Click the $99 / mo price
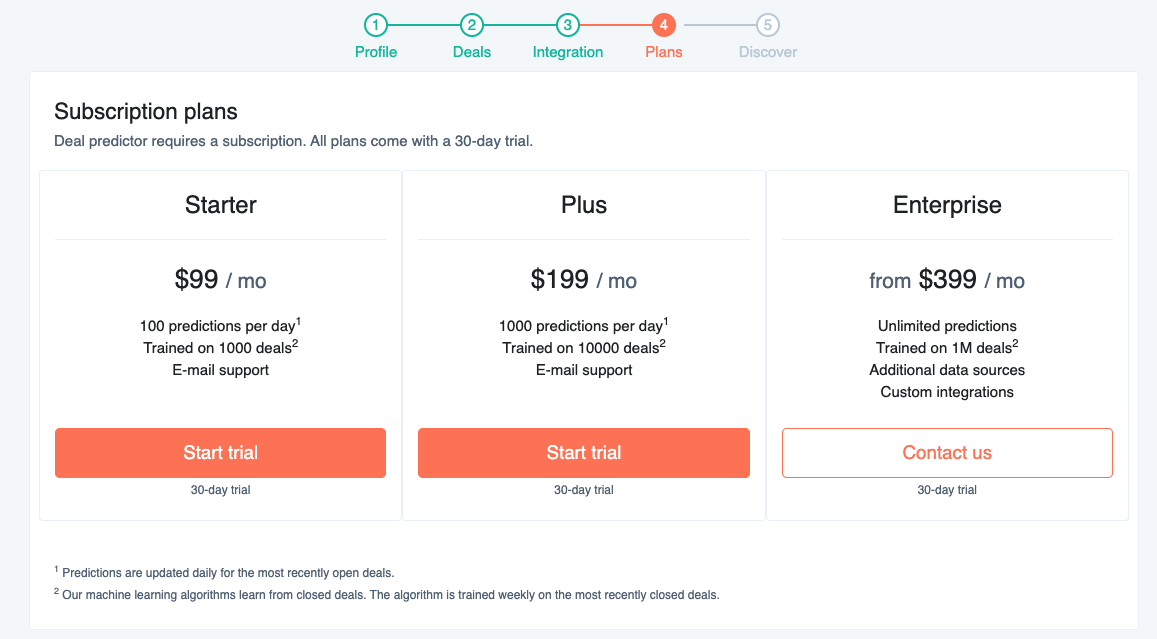 221,280
